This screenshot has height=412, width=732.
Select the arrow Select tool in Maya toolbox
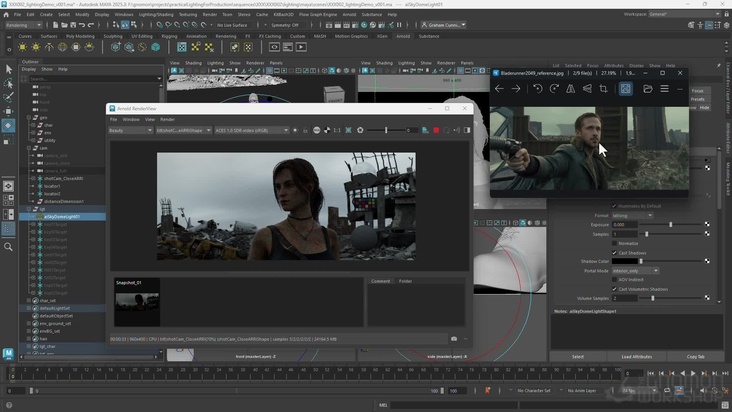click(8, 69)
